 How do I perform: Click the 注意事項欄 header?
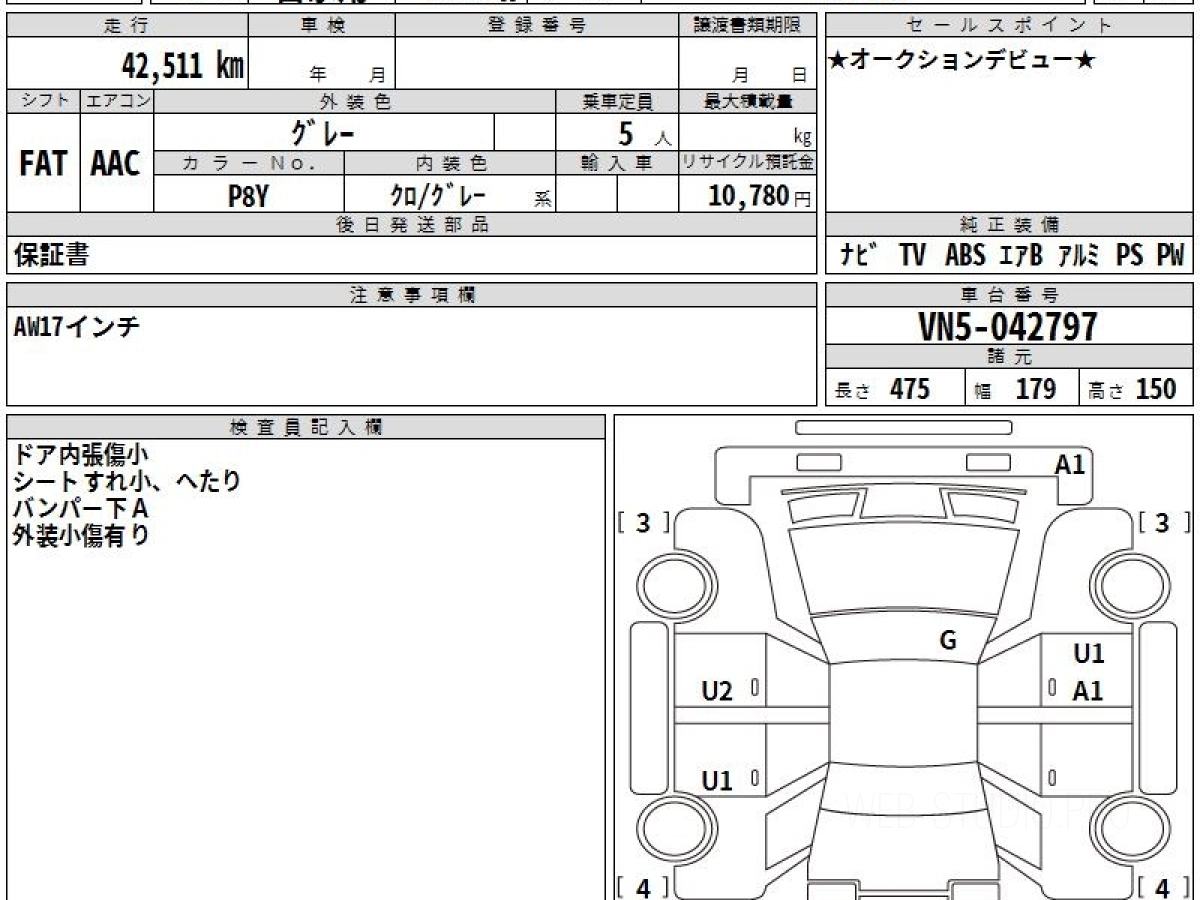(412, 295)
